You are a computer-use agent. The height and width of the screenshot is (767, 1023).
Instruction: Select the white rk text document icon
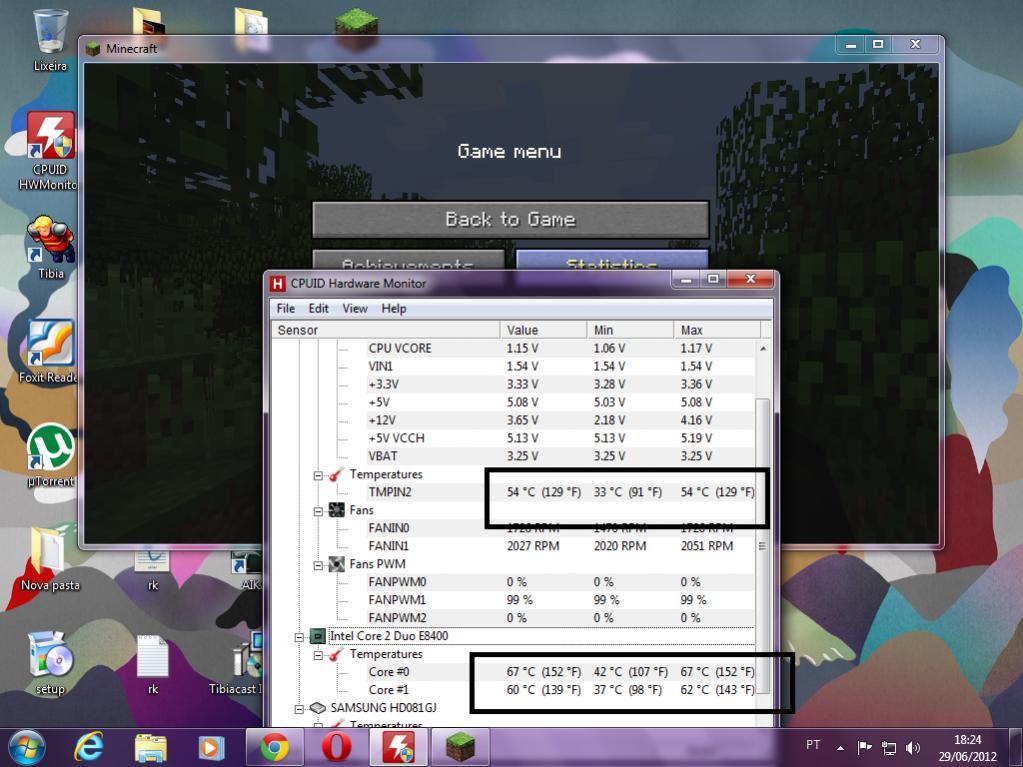coord(153,663)
